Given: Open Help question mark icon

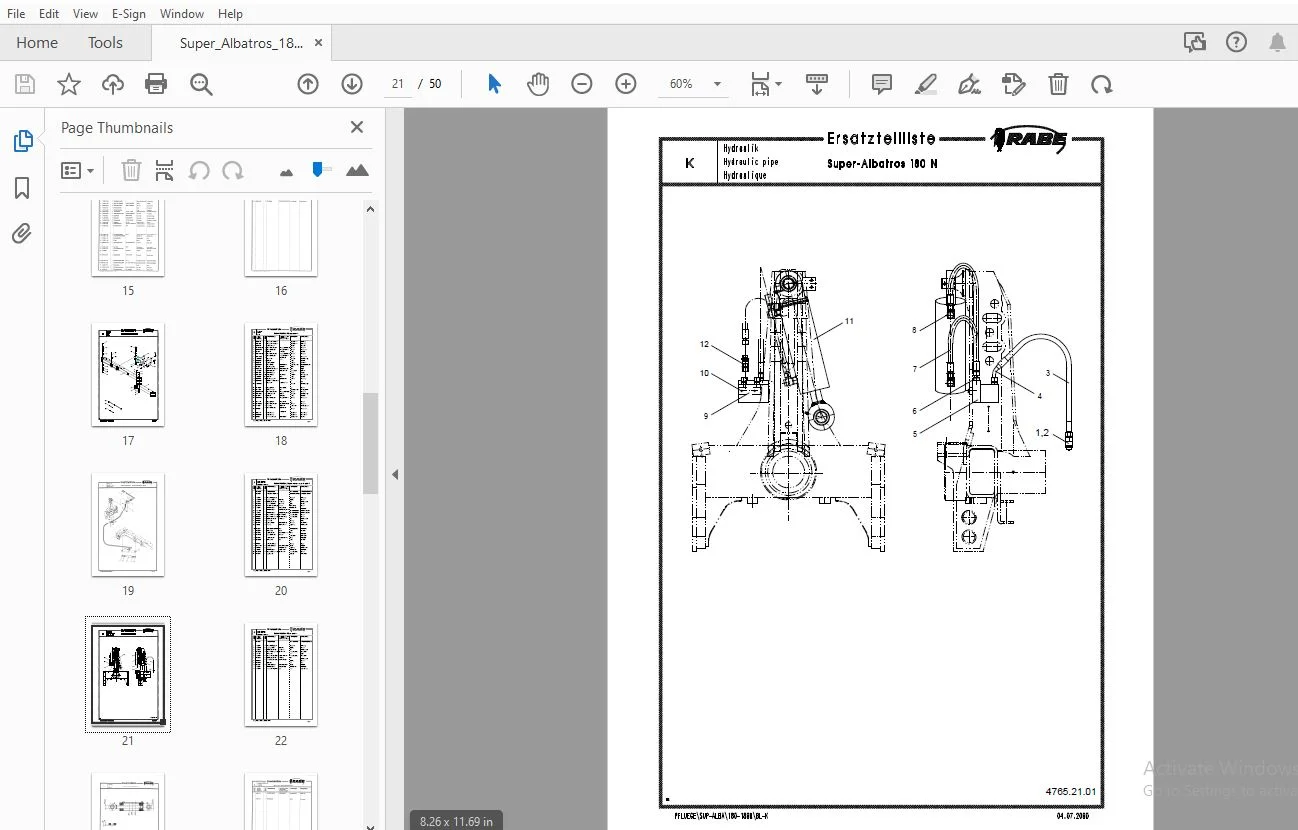Looking at the screenshot, I should pos(1237,42).
